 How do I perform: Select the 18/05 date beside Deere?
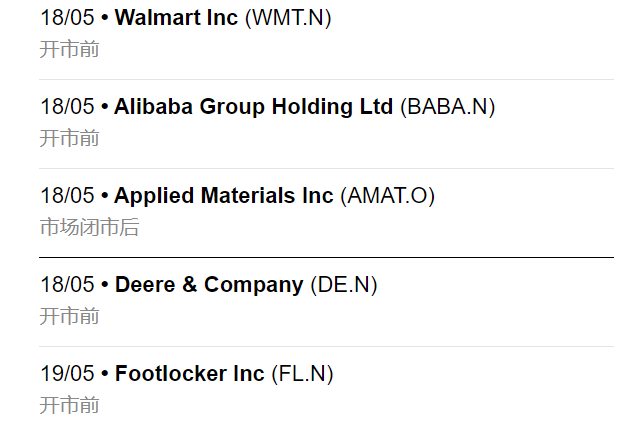(67, 285)
